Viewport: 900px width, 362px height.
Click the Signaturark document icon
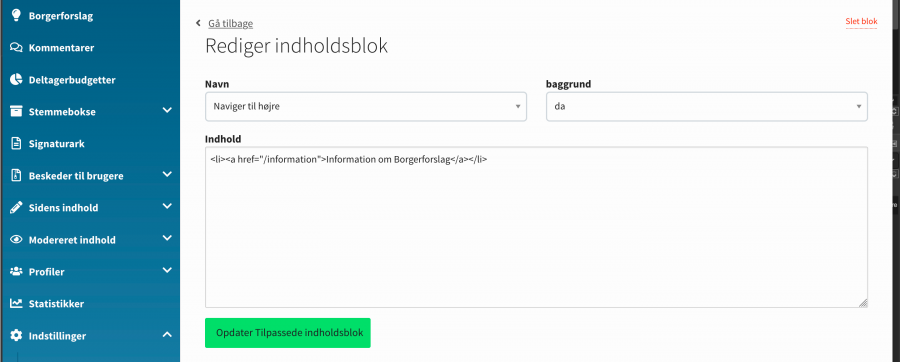pos(16,143)
